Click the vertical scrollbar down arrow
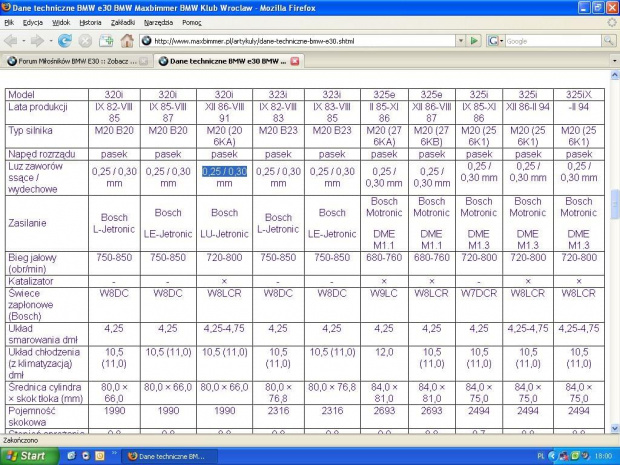Viewport: 620px width, 465px height. [x=615, y=428]
